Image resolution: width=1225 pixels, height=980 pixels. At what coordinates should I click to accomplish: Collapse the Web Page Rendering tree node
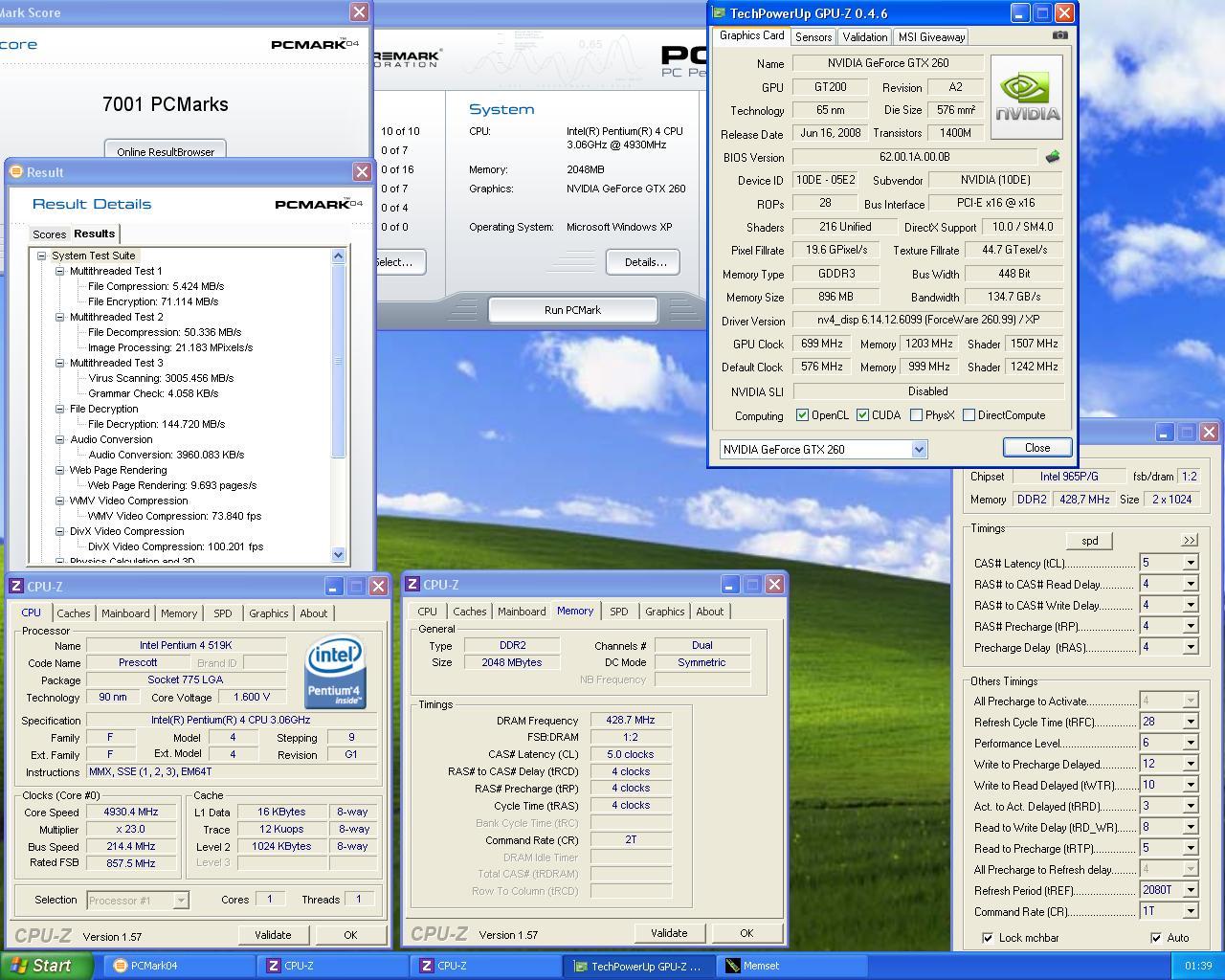59,470
